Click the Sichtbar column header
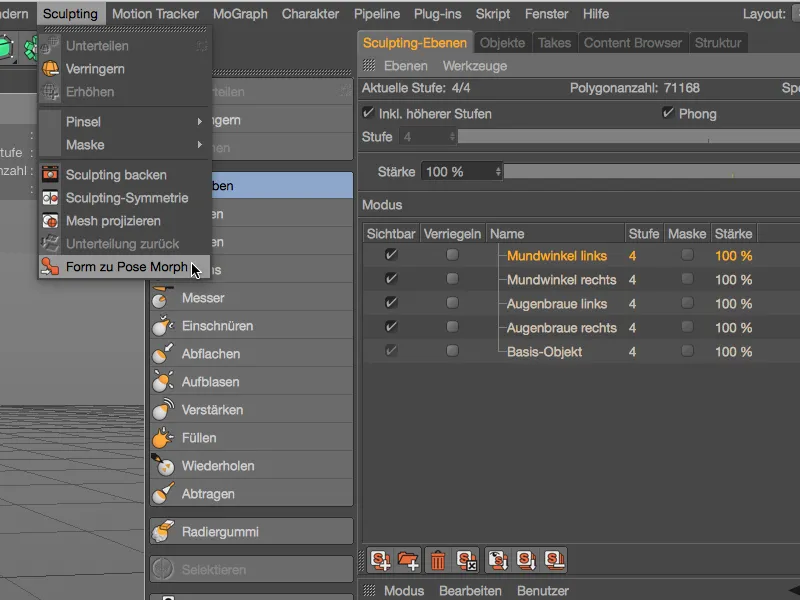800x600 pixels. coord(391,234)
